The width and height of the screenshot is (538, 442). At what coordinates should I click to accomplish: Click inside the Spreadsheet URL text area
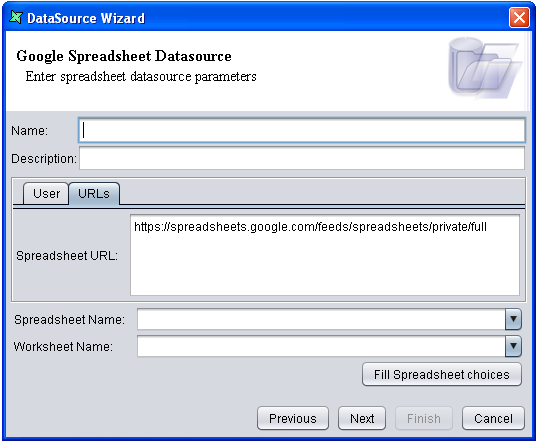click(x=325, y=255)
